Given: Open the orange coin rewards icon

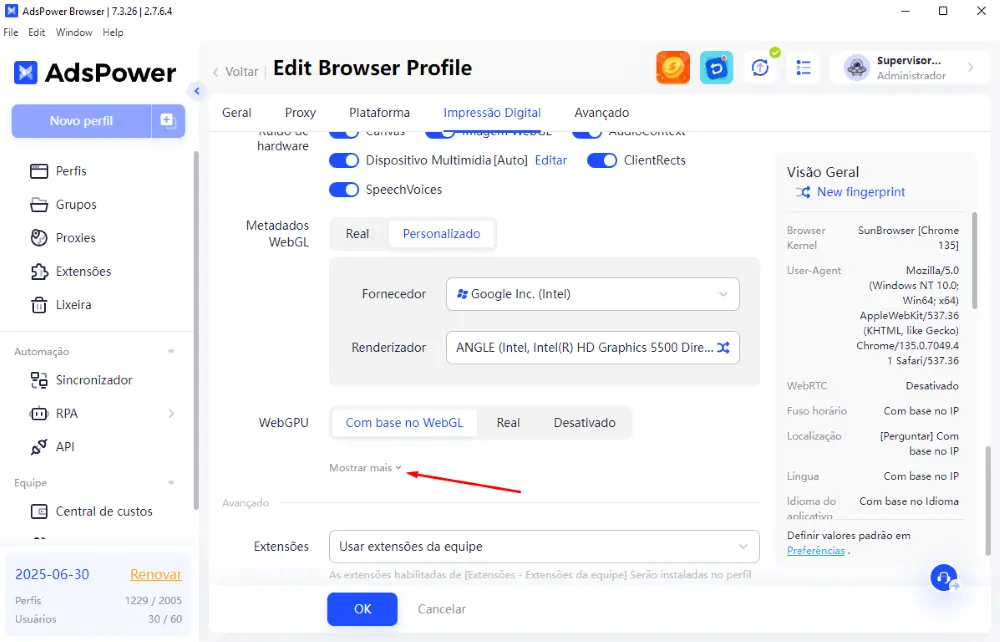Looking at the screenshot, I should click(x=673, y=68).
